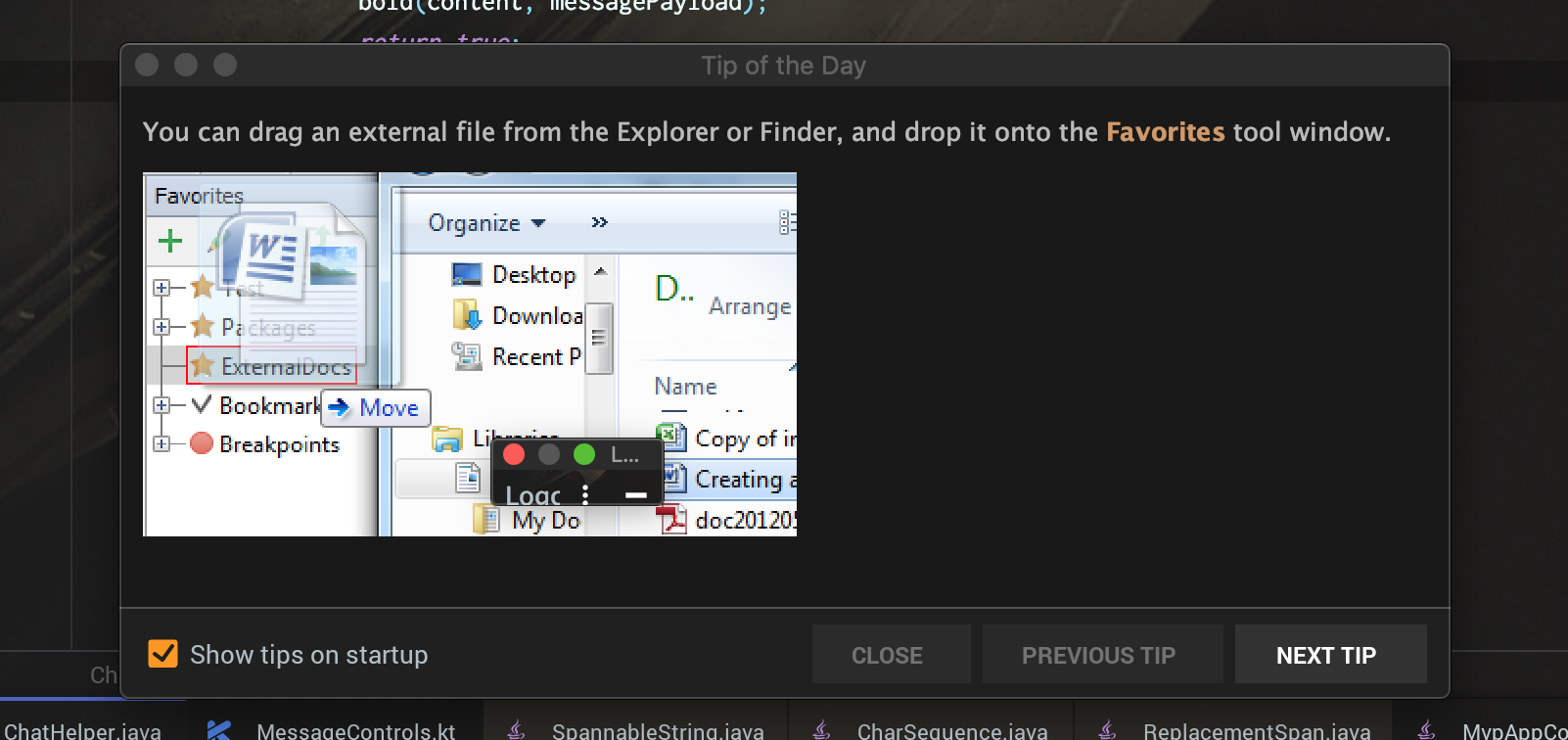This screenshot has width=1568, height=740.
Task: Open the Organize dropdown menu
Action: [x=485, y=223]
